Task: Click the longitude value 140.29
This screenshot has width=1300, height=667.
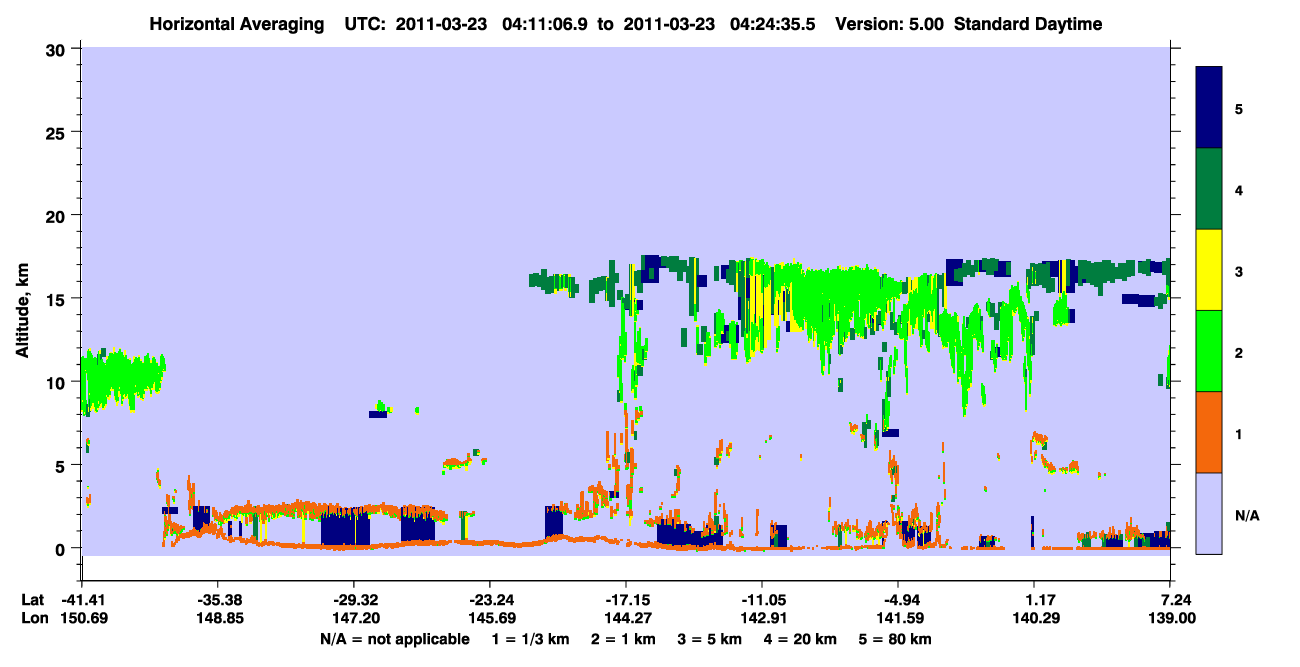Action: (1035, 618)
